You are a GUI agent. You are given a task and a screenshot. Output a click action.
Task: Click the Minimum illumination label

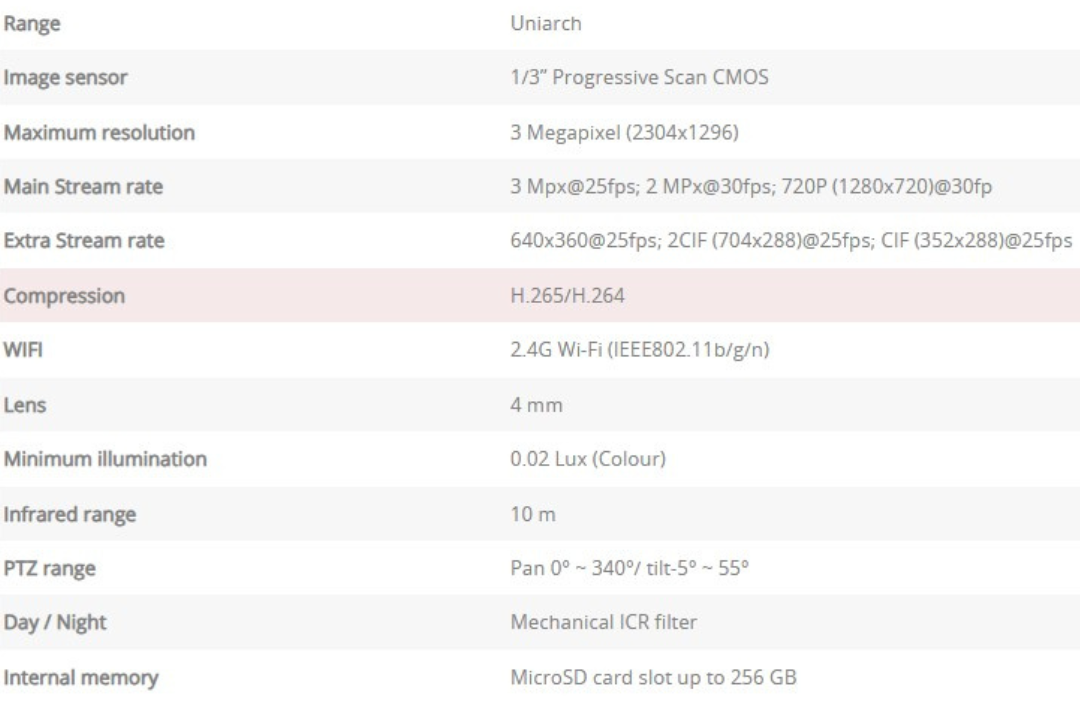(x=105, y=460)
